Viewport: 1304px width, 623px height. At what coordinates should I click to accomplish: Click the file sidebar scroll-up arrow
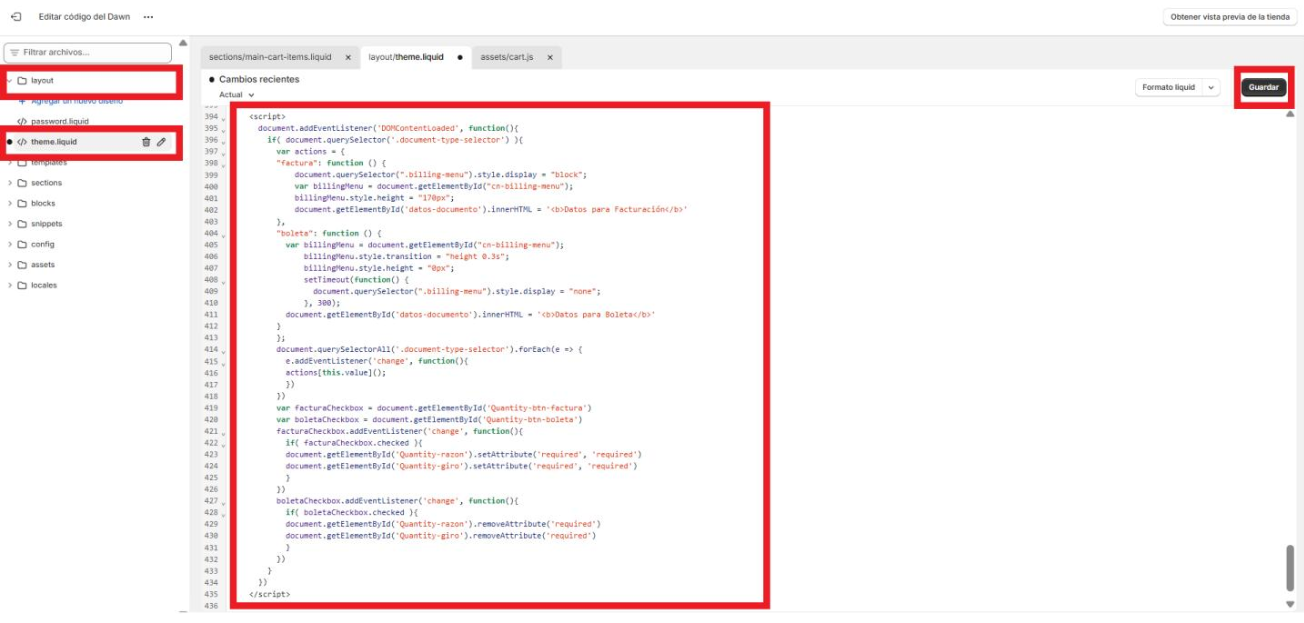[x=183, y=43]
